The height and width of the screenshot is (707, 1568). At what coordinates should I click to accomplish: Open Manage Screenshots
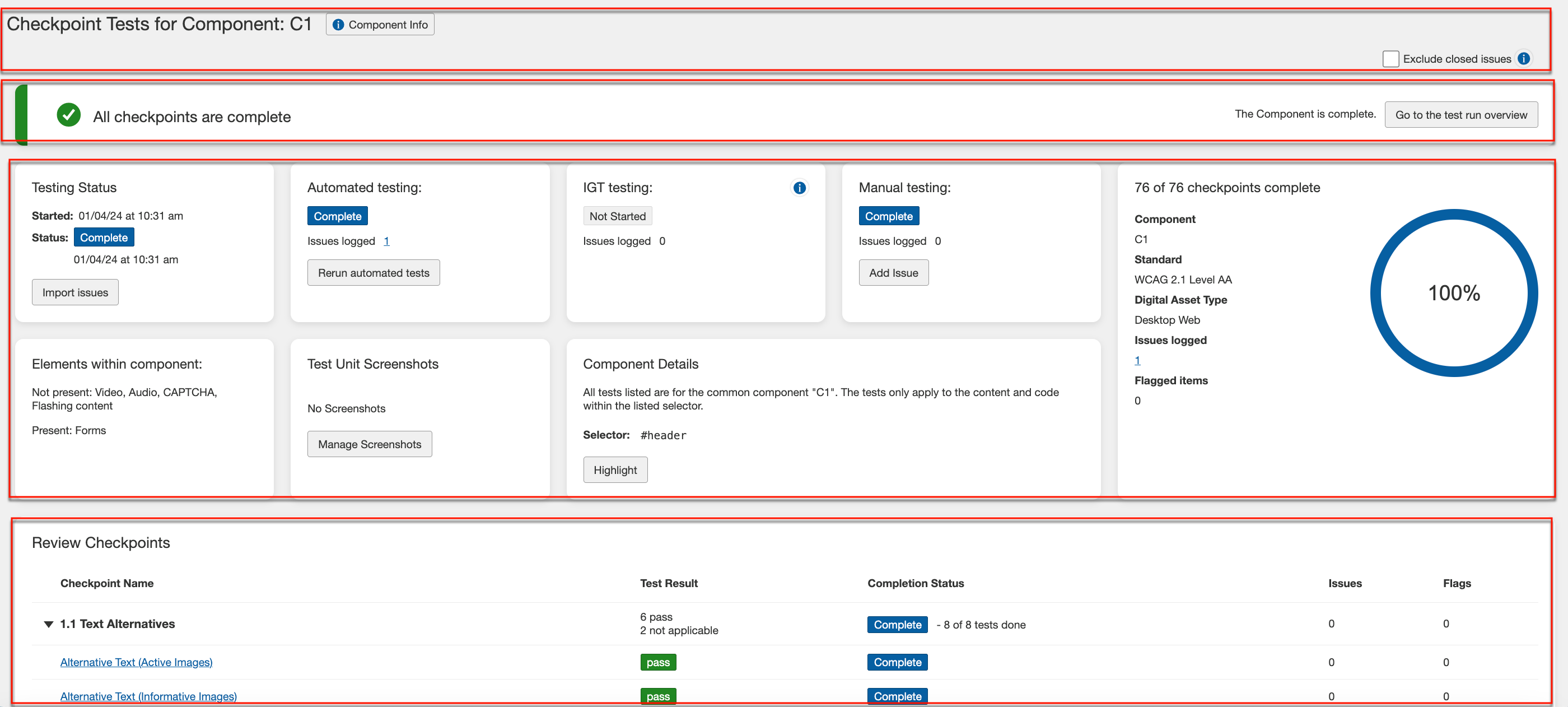(370, 444)
